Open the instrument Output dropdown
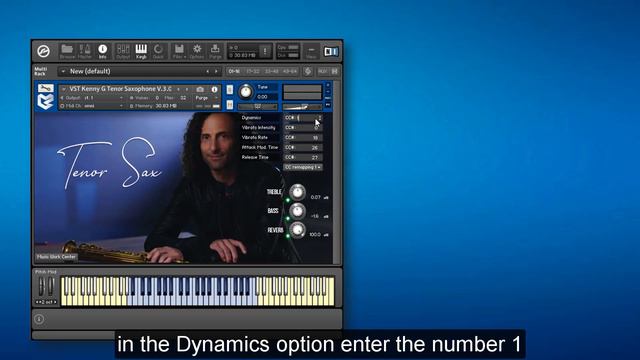This screenshot has height=360, width=640. point(92,98)
